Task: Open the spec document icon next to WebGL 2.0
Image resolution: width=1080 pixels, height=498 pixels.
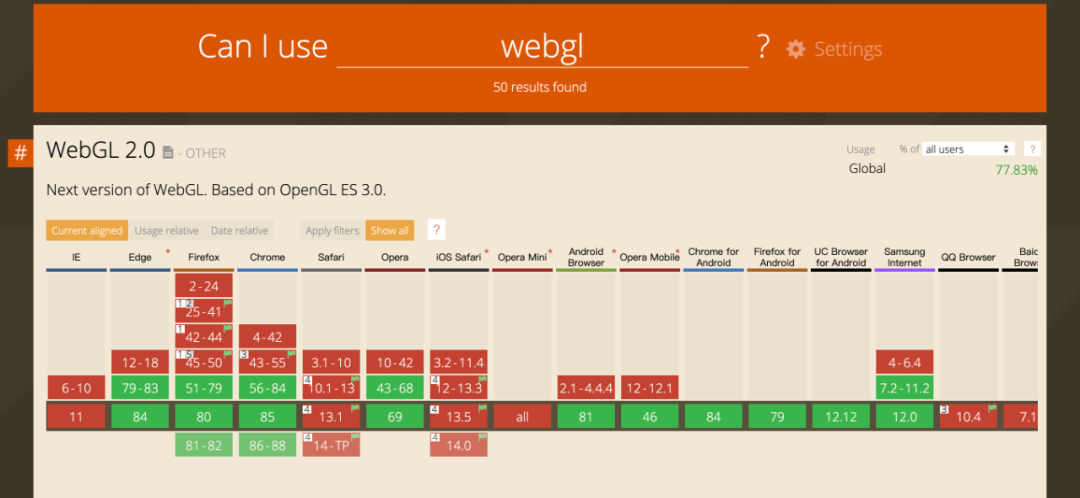Action: (168, 152)
